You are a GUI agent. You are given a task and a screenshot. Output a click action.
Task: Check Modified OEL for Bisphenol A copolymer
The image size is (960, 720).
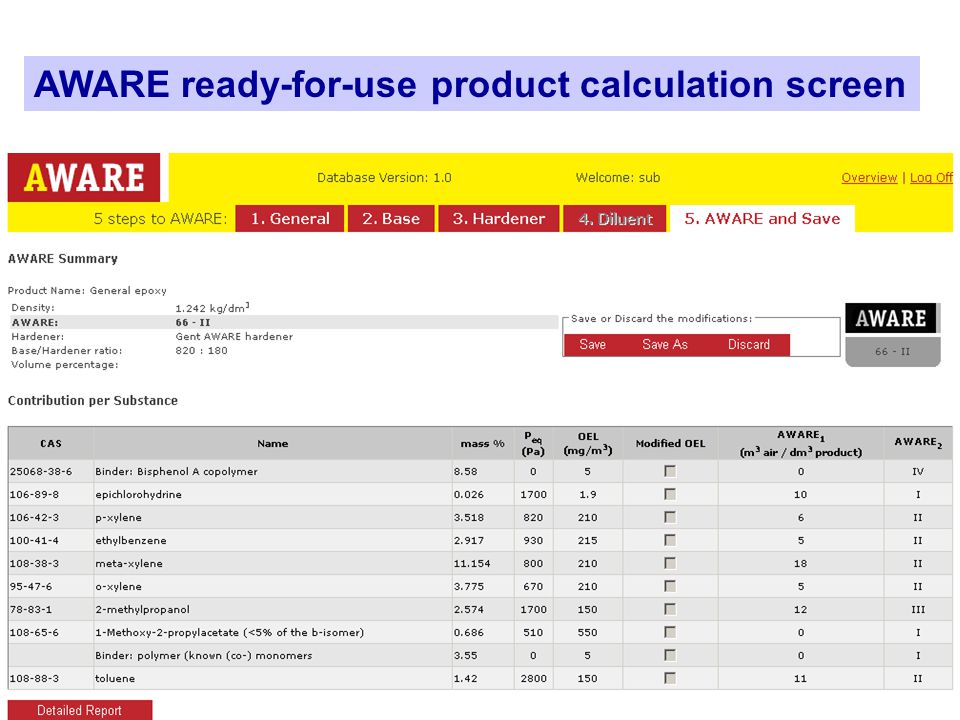click(x=670, y=471)
